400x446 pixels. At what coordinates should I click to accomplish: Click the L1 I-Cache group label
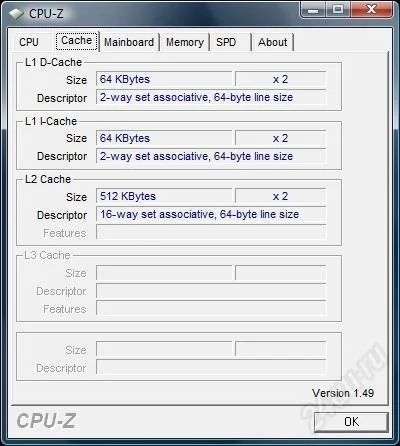point(51,121)
